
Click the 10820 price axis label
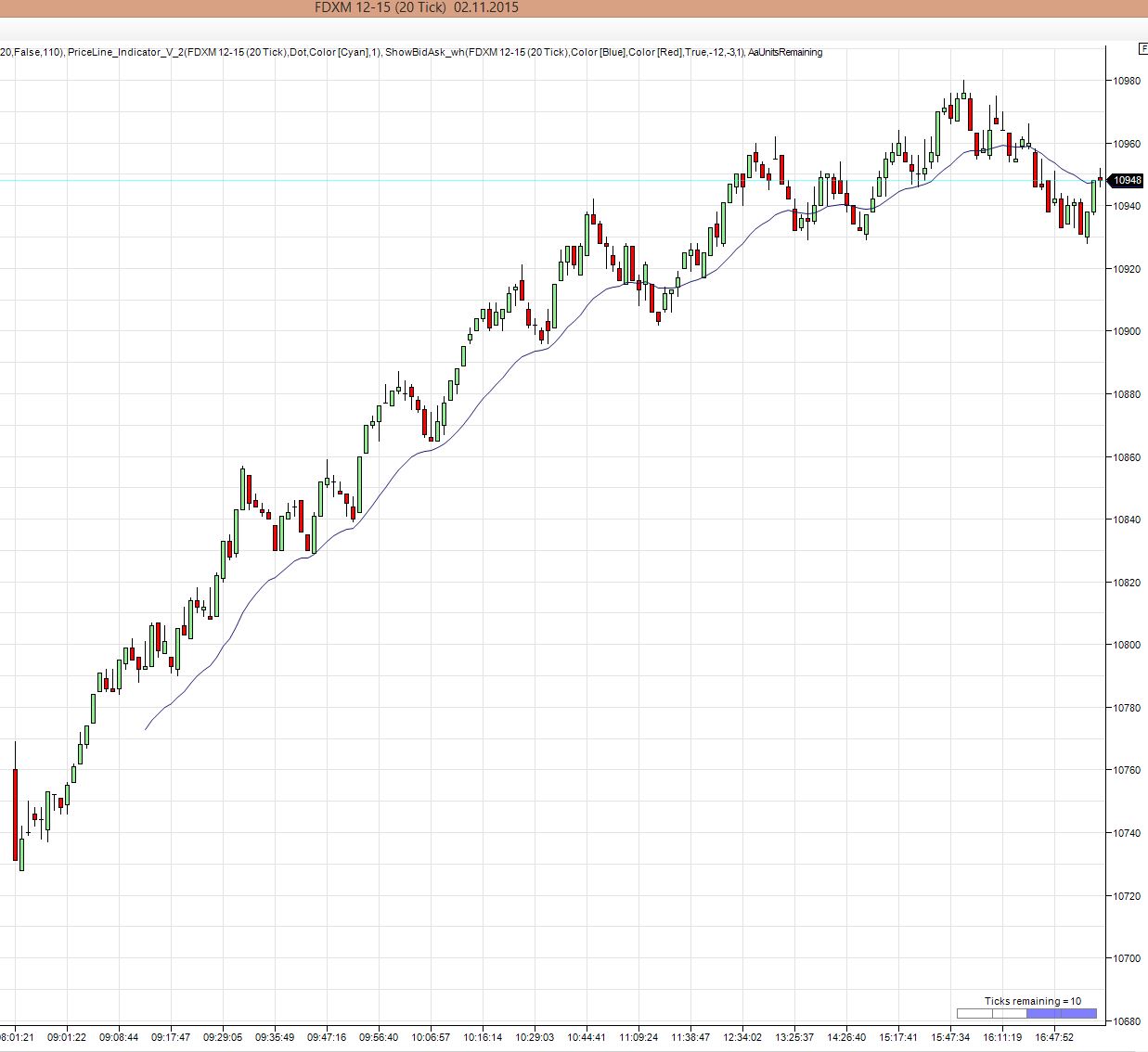[x=1127, y=583]
